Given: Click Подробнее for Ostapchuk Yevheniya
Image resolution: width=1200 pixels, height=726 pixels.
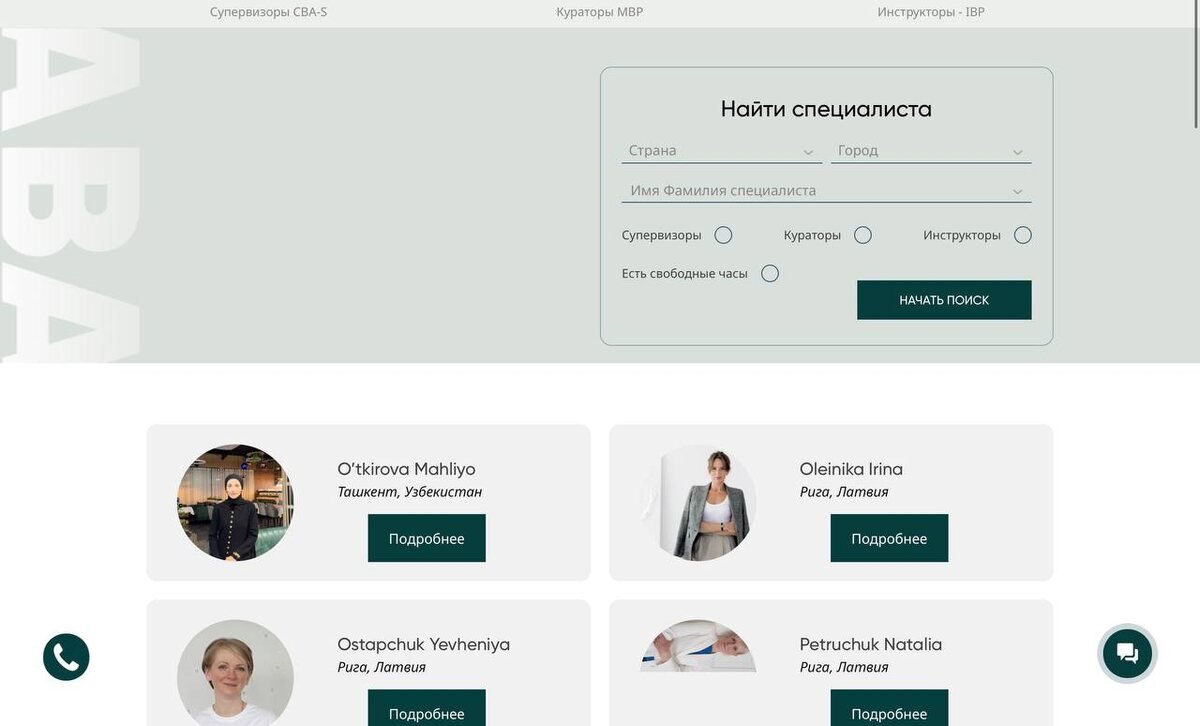Looking at the screenshot, I should tap(427, 708).
